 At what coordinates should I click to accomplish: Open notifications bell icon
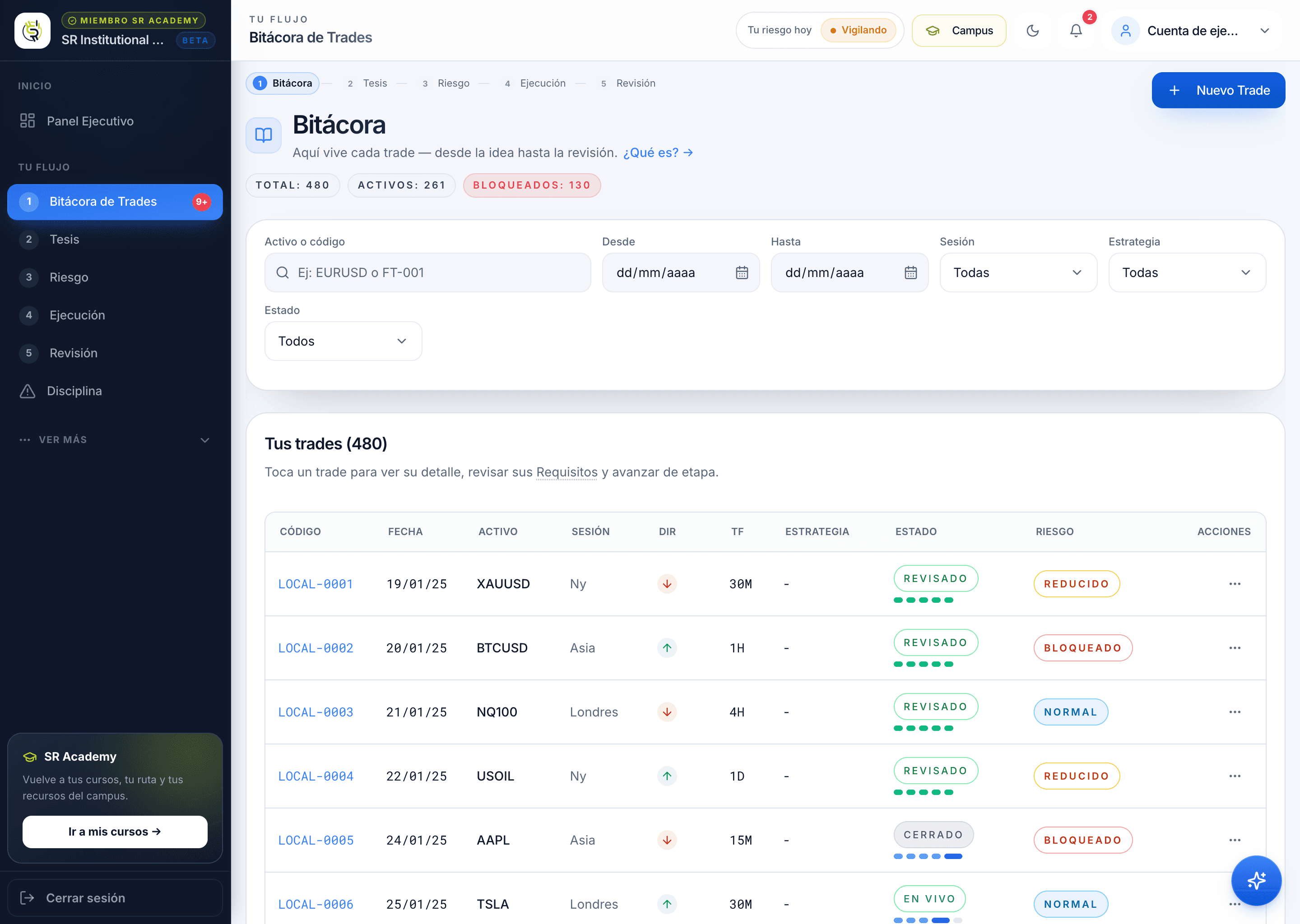tap(1076, 31)
